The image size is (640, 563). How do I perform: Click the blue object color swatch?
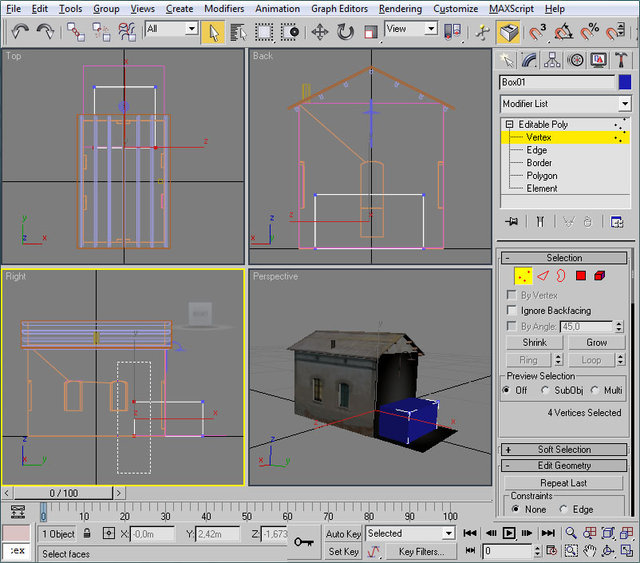(625, 83)
